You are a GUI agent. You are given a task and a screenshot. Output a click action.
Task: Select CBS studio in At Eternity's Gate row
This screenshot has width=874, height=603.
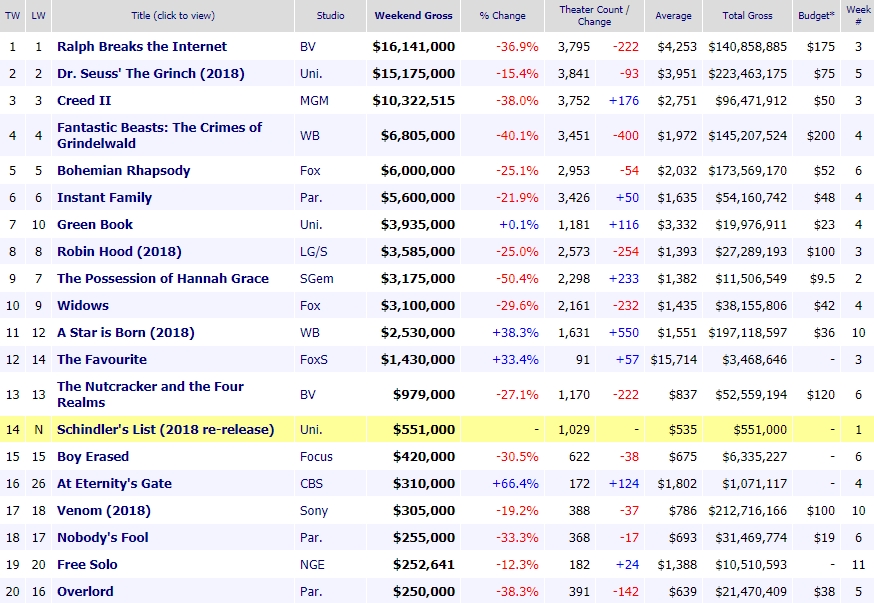coord(311,484)
